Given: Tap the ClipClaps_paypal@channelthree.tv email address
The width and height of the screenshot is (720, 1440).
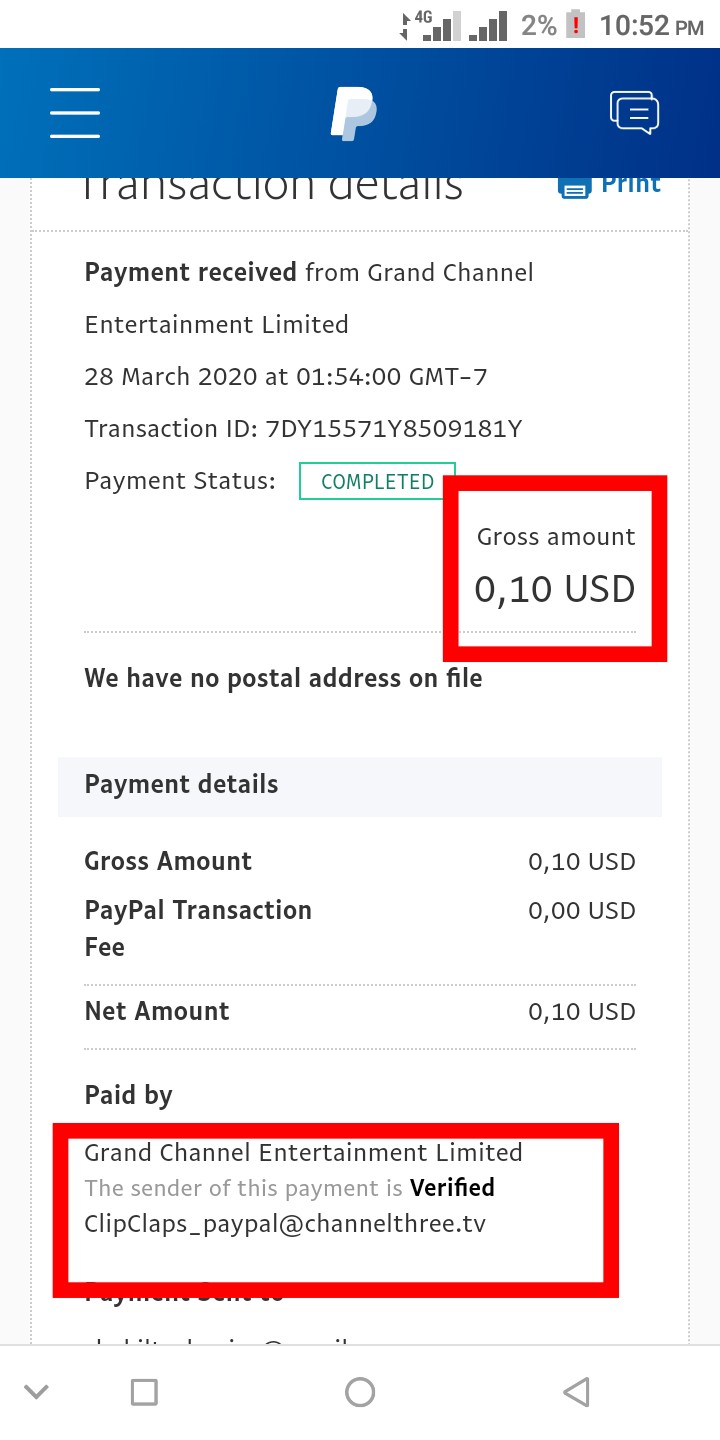Looking at the screenshot, I should pyautogui.click(x=285, y=1223).
